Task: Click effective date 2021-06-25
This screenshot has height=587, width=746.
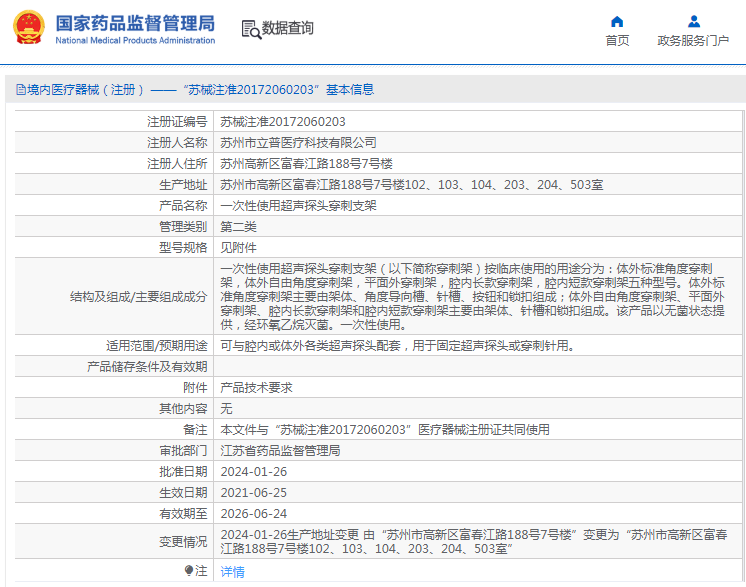Action: pyautogui.click(x=254, y=492)
